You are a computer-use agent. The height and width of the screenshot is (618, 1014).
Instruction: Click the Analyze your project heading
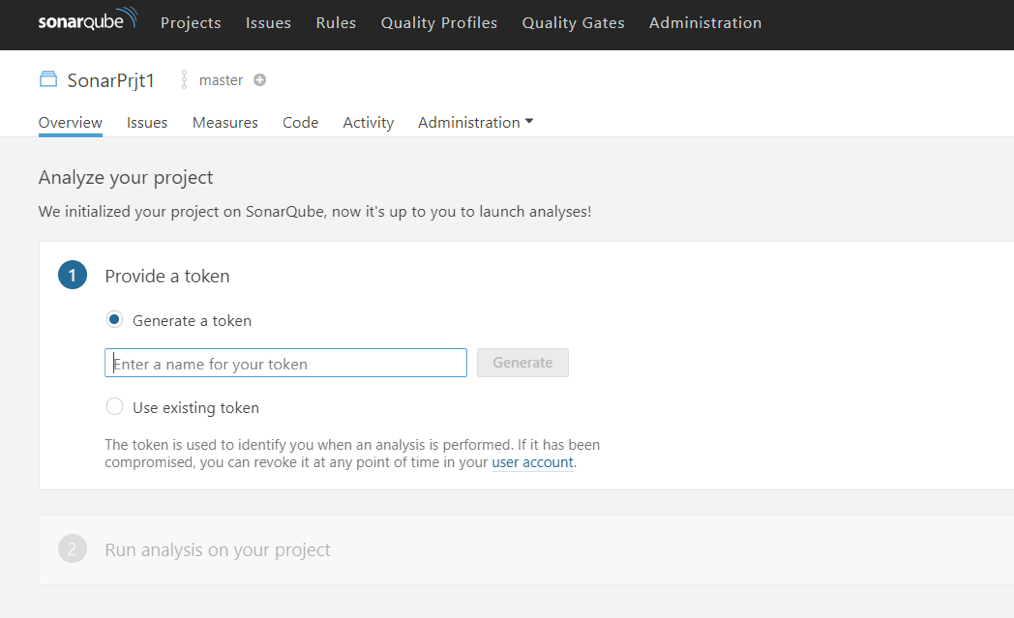click(125, 177)
